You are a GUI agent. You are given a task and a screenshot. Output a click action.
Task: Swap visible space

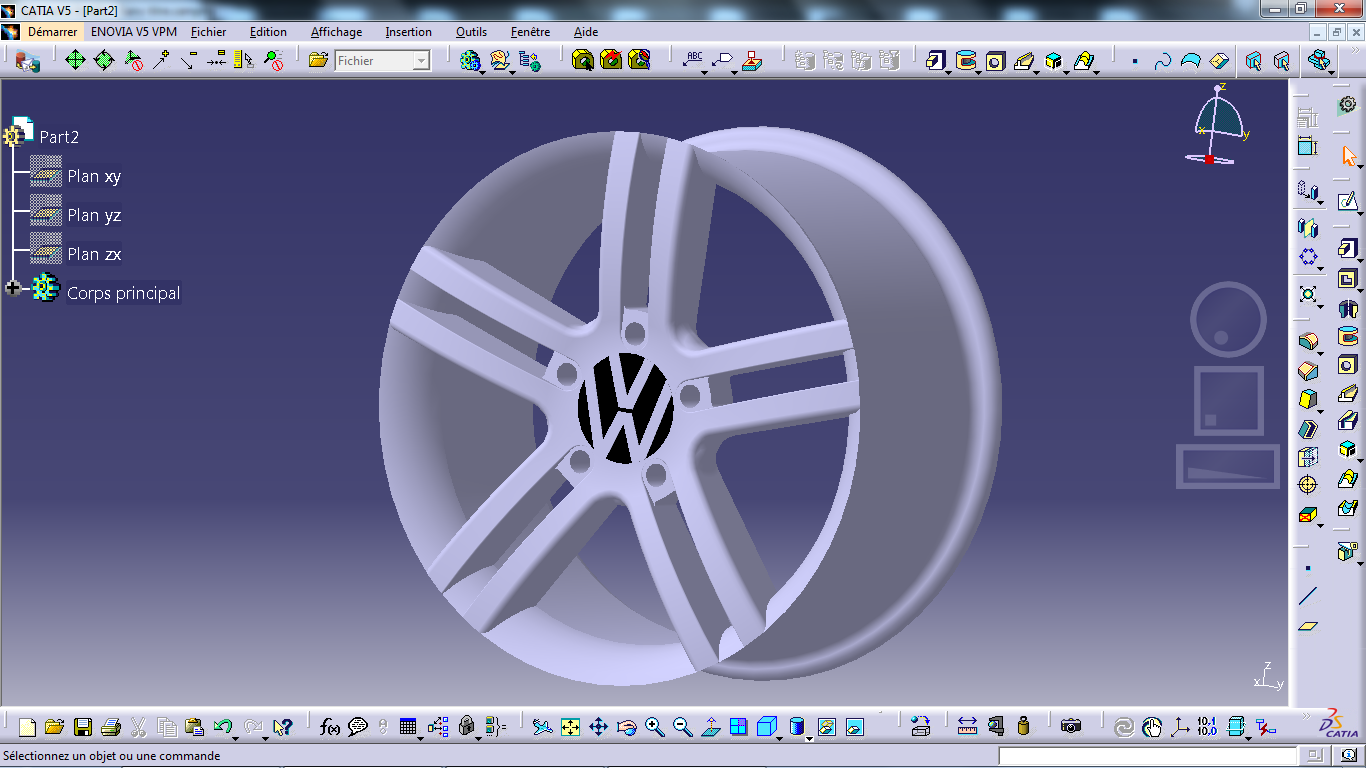pos(855,727)
